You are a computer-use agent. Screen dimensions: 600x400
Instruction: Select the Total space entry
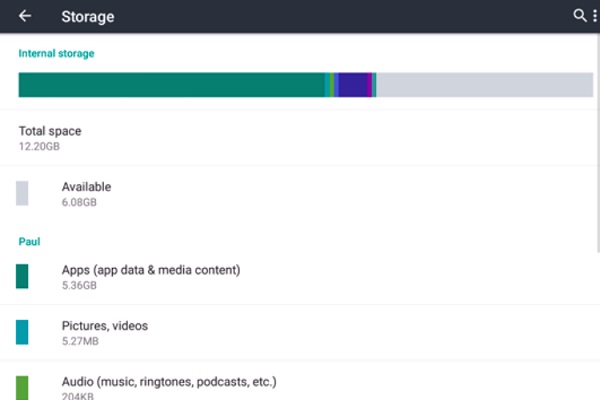(50, 131)
